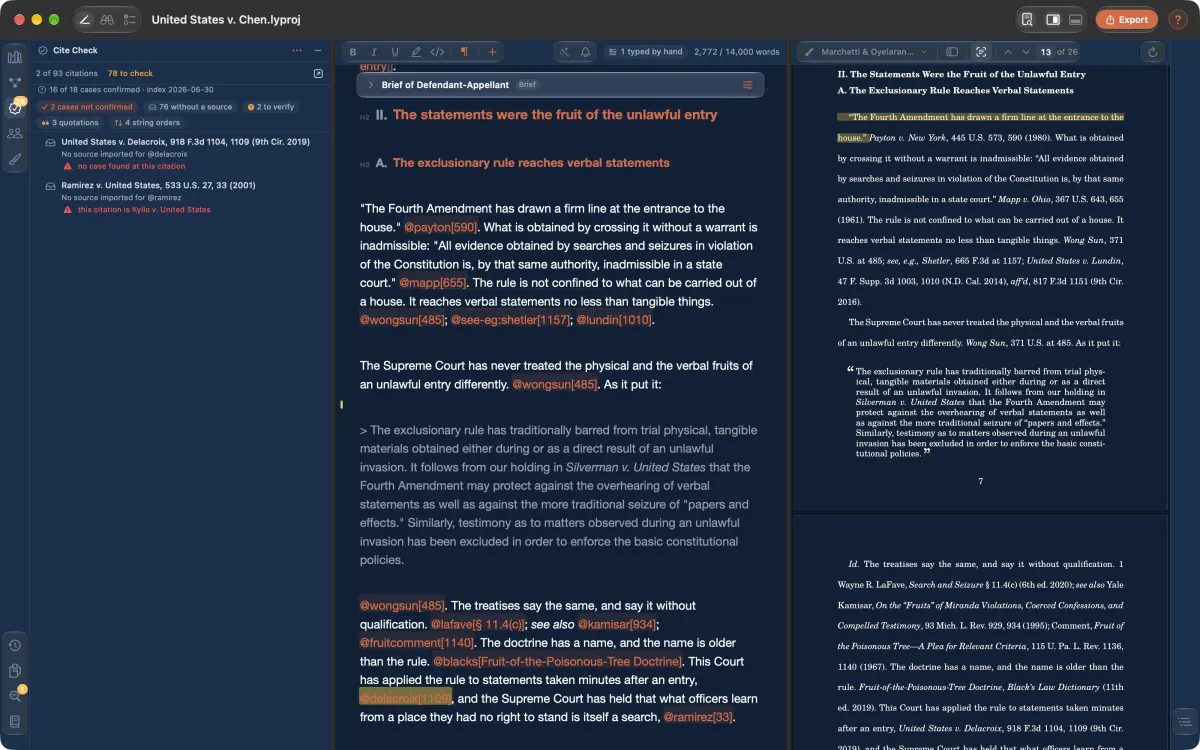Open the book reference sidebar icon
Screen dimensions: 1200x750
click(15, 721)
